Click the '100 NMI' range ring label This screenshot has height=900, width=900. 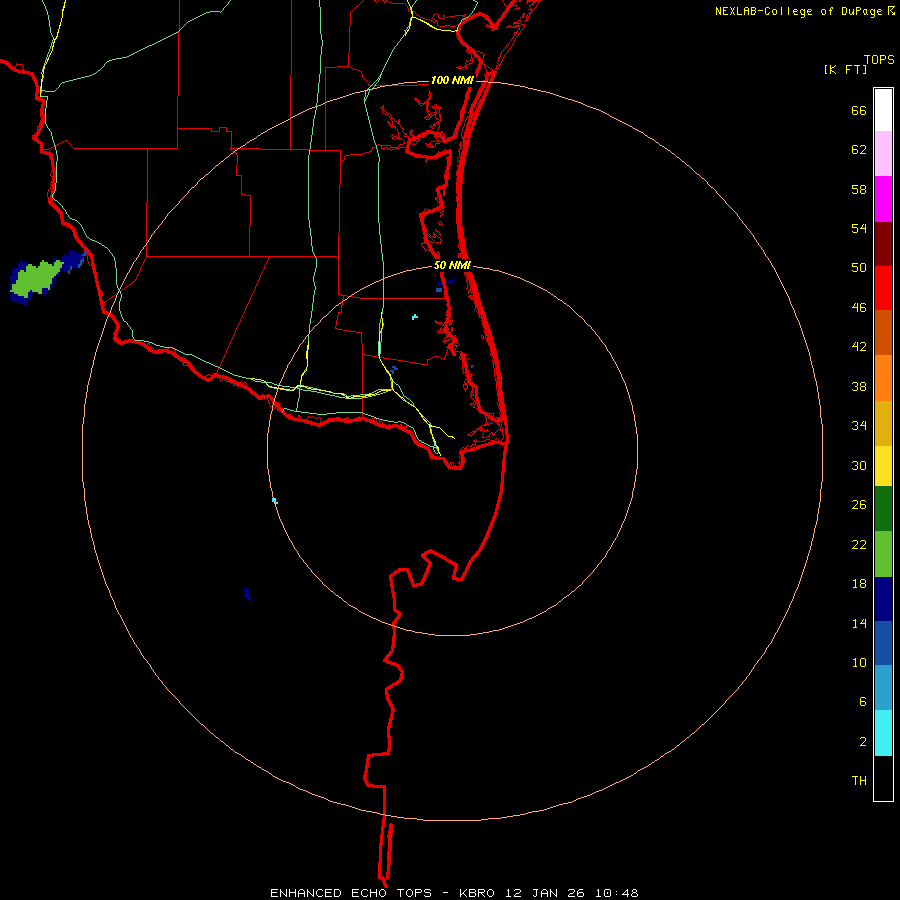452,80
